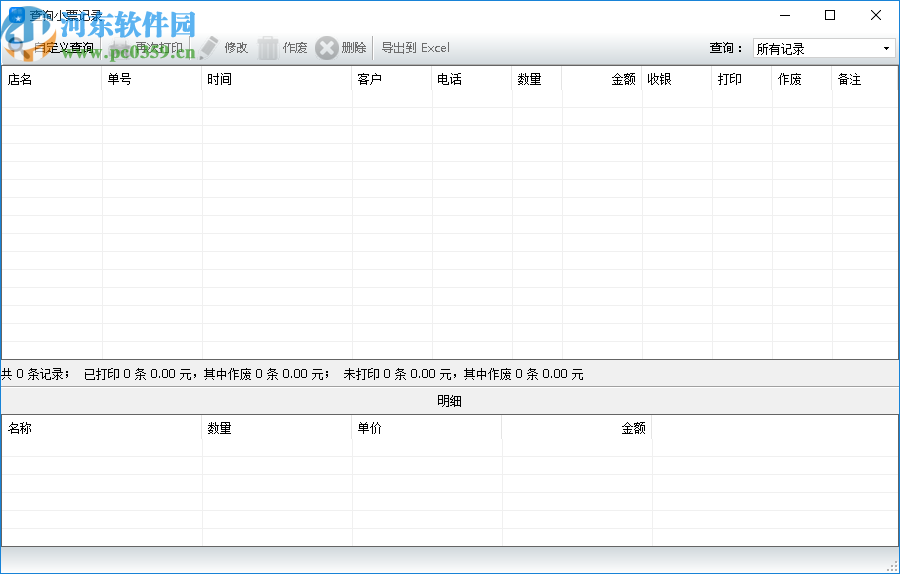Click the 名称 header in the detail table
This screenshot has height=574, width=900.
click(x=102, y=428)
